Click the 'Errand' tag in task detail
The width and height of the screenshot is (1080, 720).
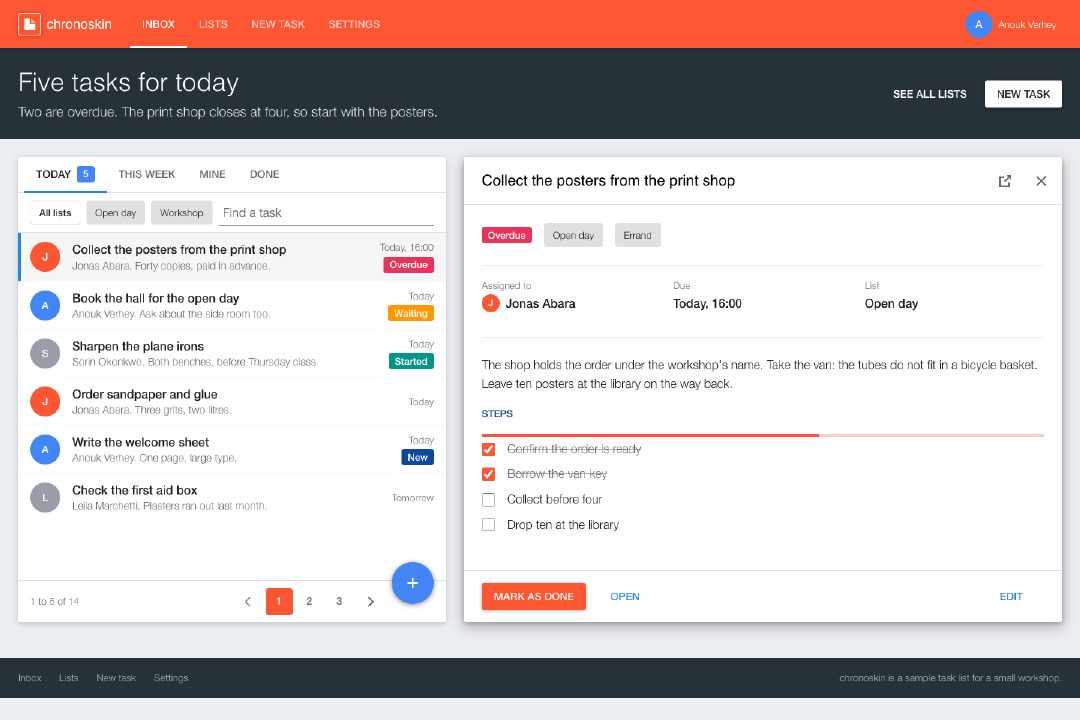[x=638, y=236]
